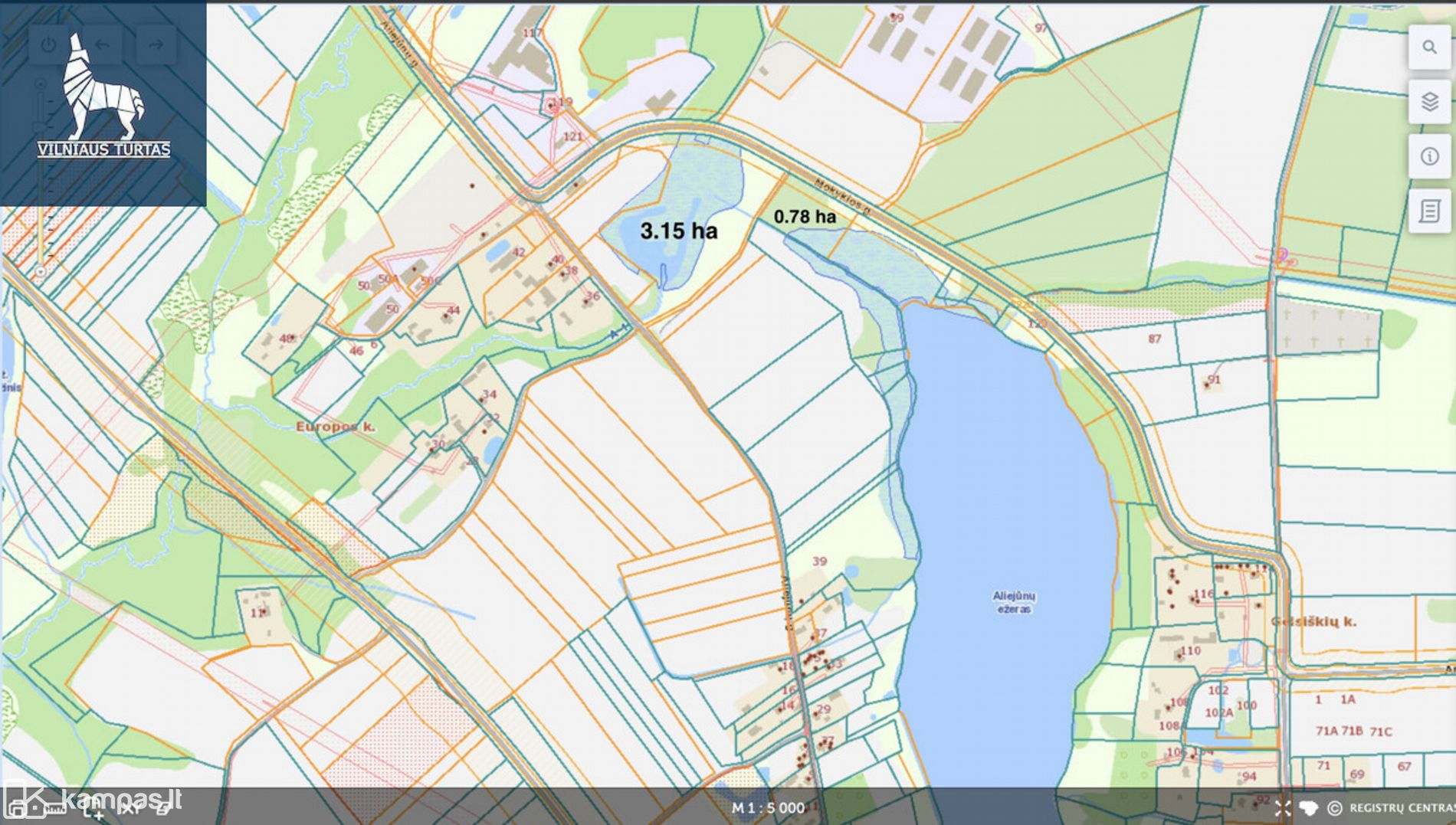Click the M 1 : 5 000 scale
Image resolution: width=1456 pixels, height=825 pixels.
click(768, 808)
